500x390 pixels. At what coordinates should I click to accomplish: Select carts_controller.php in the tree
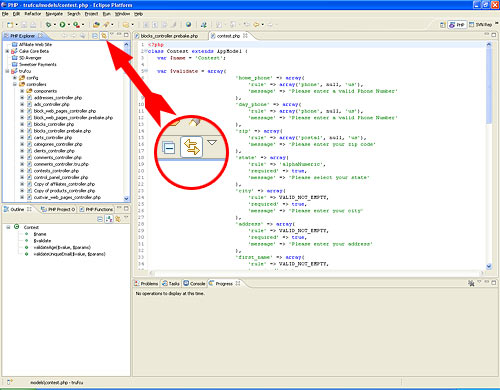(x=53, y=138)
